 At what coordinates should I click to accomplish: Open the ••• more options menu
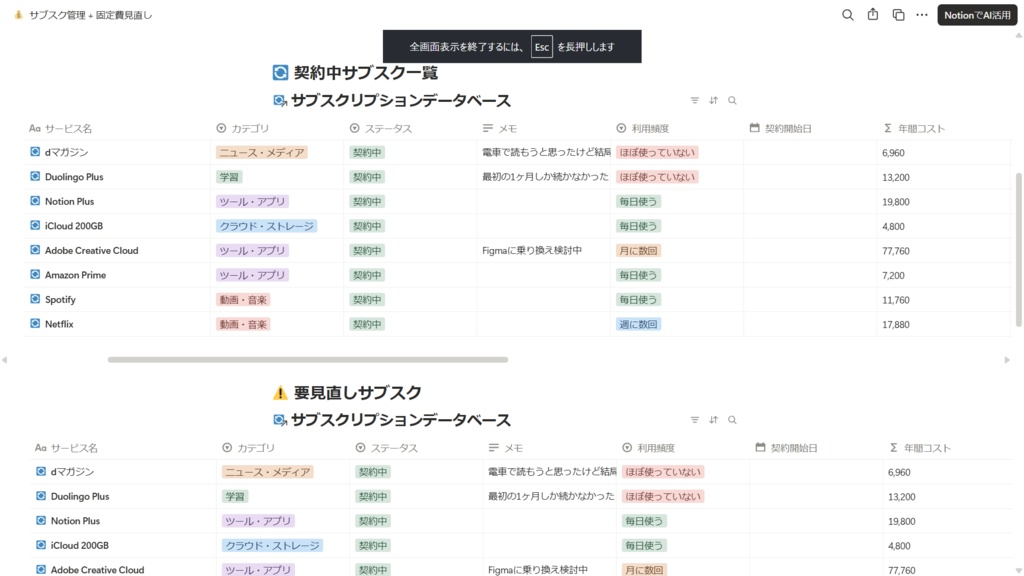tap(921, 15)
